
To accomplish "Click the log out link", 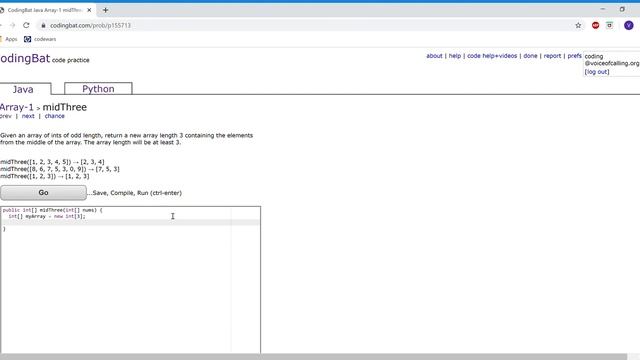I will point(597,72).
